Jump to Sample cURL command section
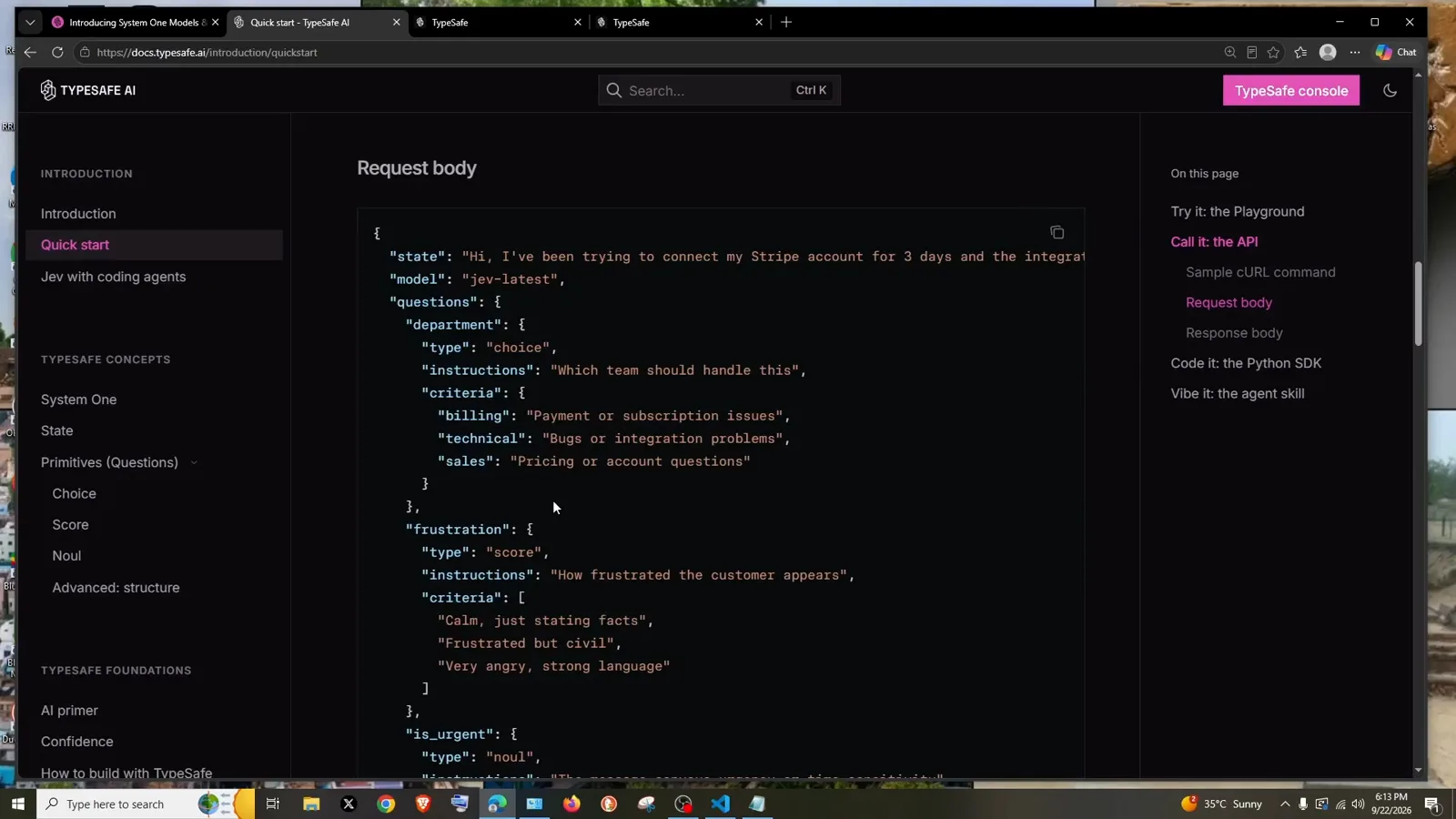This screenshot has width=1456, height=819. click(x=1260, y=272)
